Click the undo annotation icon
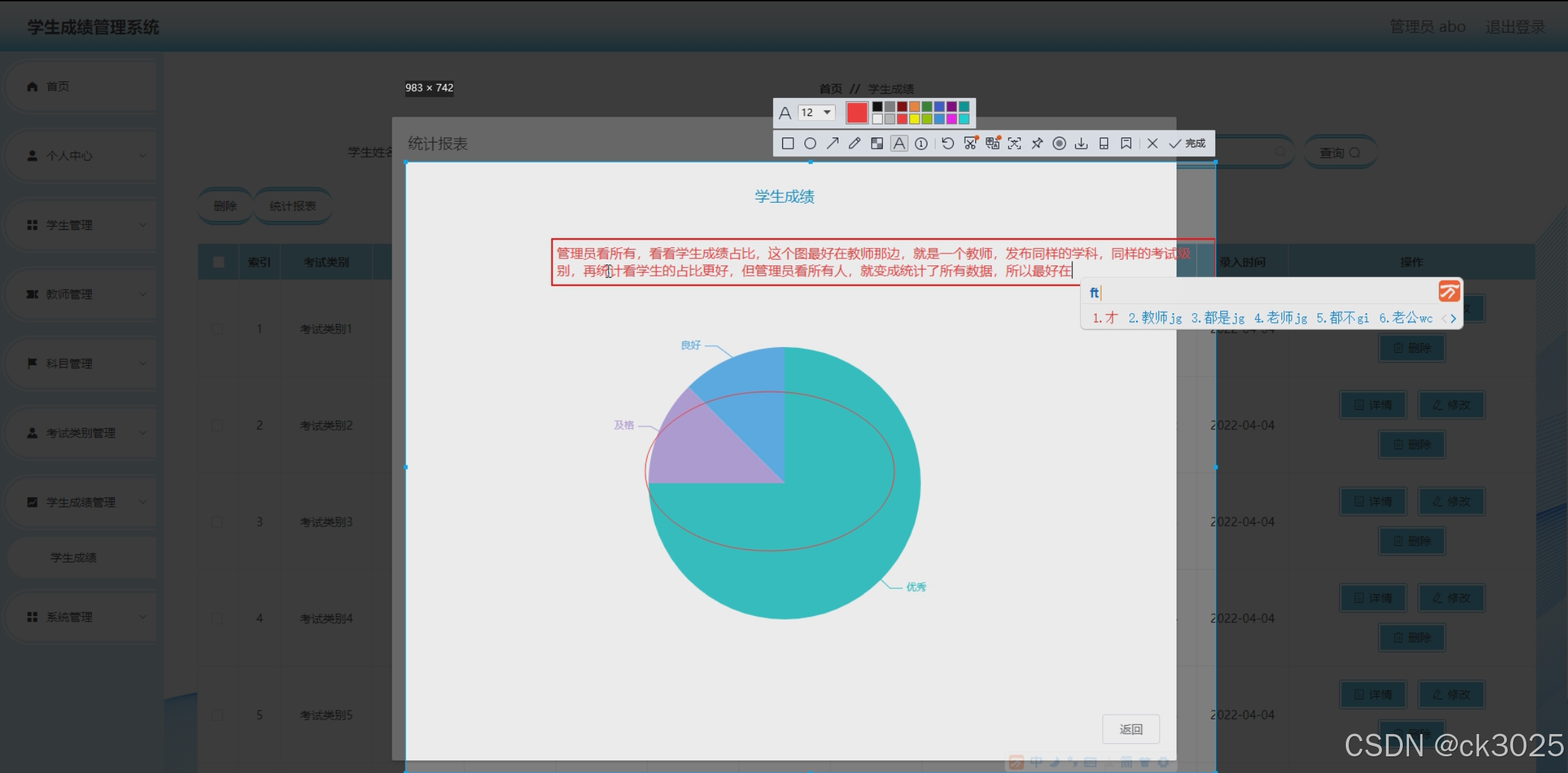This screenshot has height=773, width=1568. [947, 144]
